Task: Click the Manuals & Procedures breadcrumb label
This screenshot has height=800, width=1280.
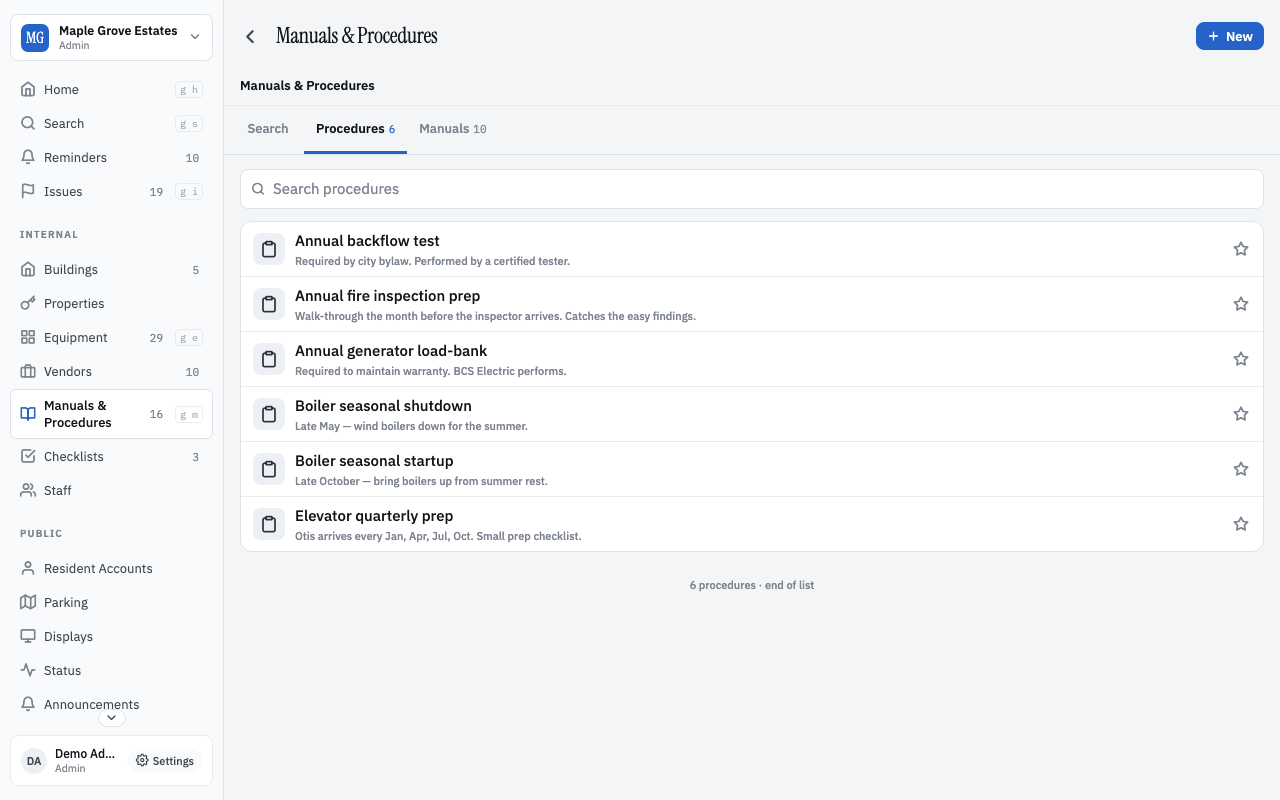Action: click(x=307, y=86)
